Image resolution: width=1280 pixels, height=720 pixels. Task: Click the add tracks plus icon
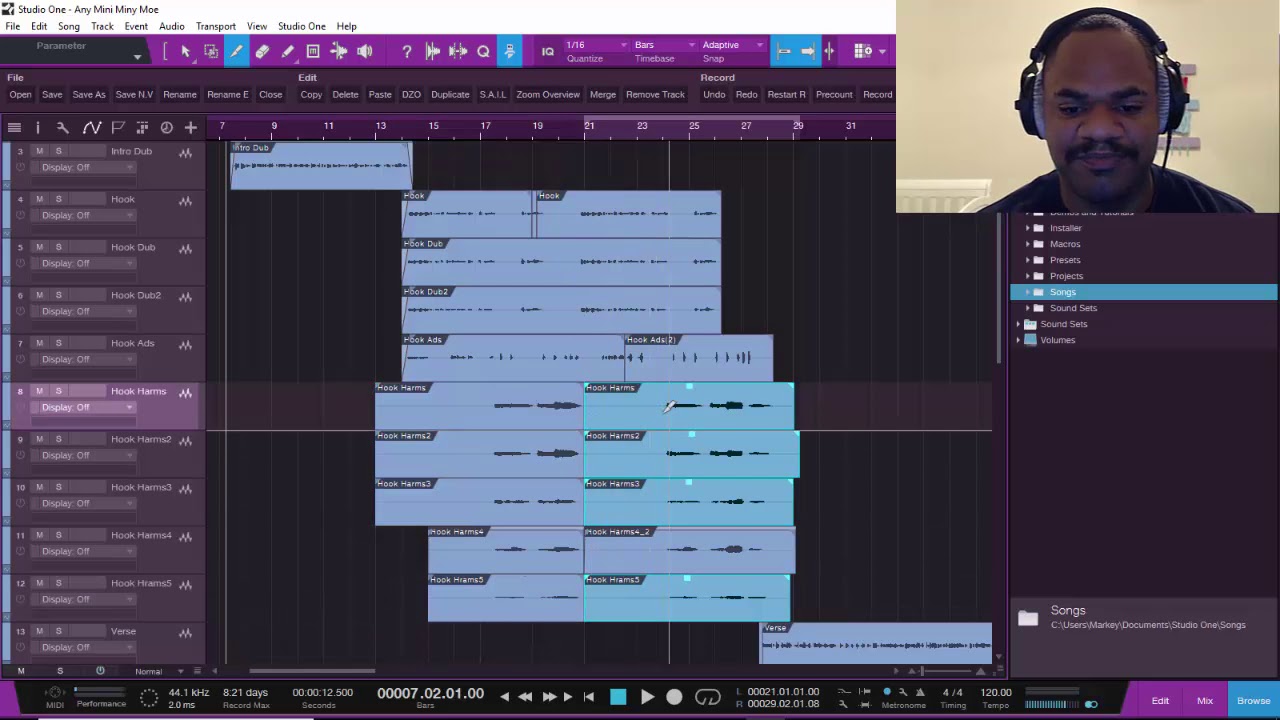(190, 127)
